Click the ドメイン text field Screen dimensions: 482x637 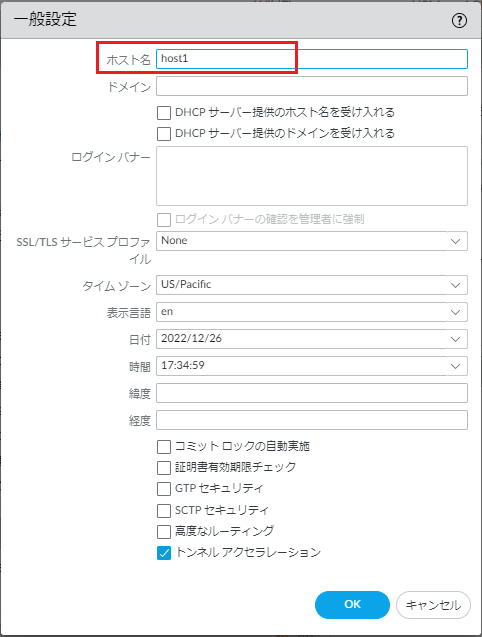(x=312, y=86)
